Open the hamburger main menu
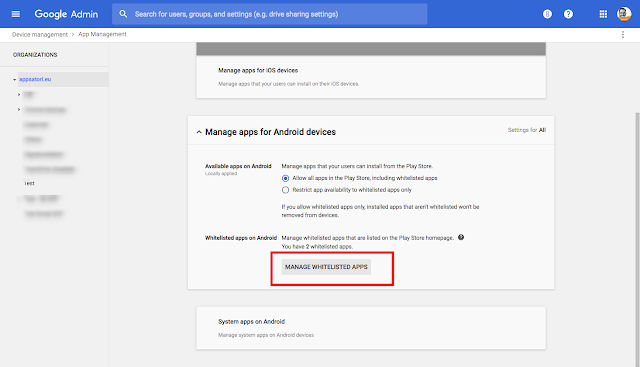This screenshot has width=640, height=367. pyautogui.click(x=16, y=14)
